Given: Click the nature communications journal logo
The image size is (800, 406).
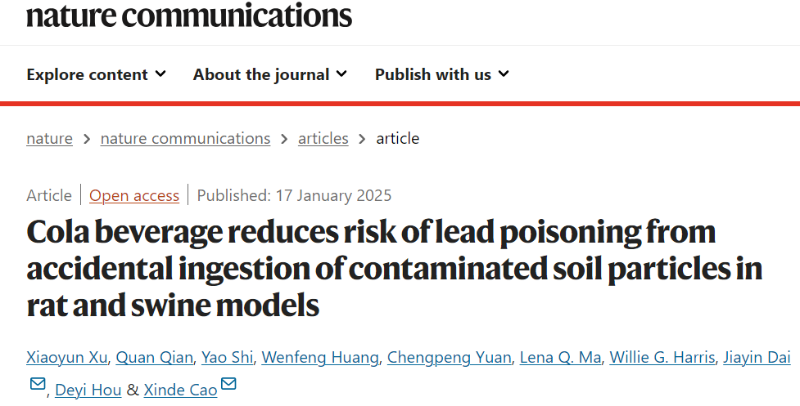Looking at the screenshot, I should pos(189,15).
